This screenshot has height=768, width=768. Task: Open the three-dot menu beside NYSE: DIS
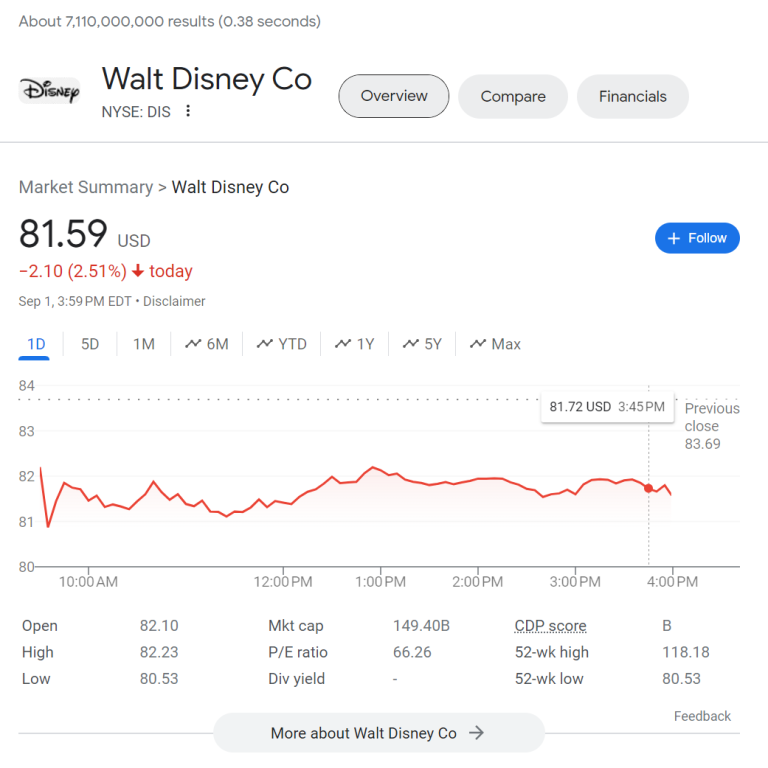188,111
